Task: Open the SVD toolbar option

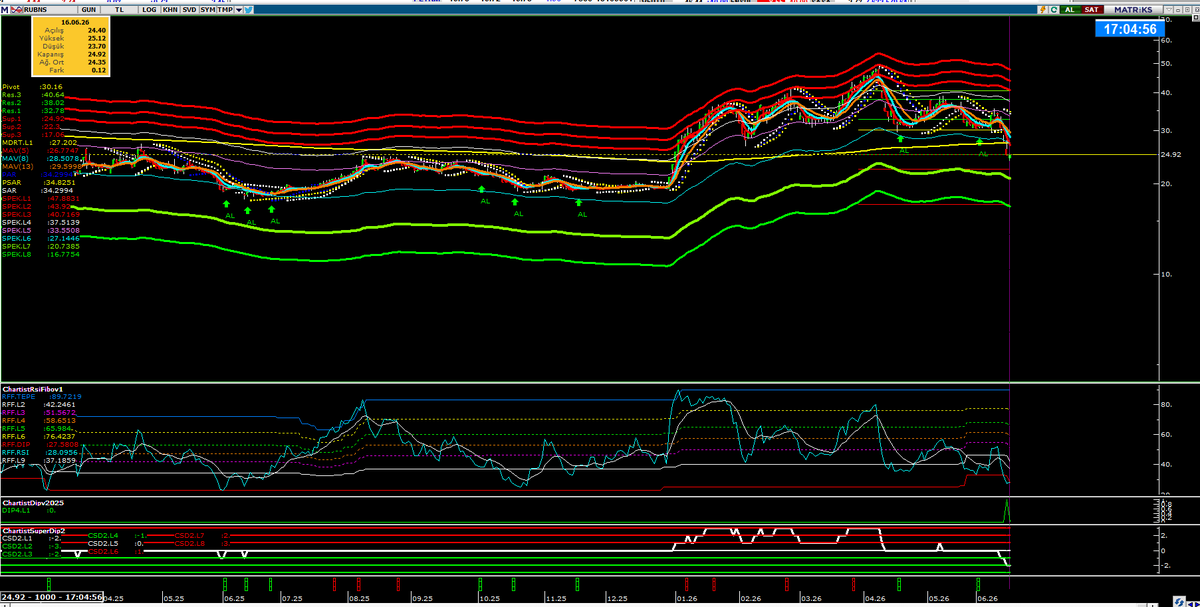Action: [x=189, y=9]
